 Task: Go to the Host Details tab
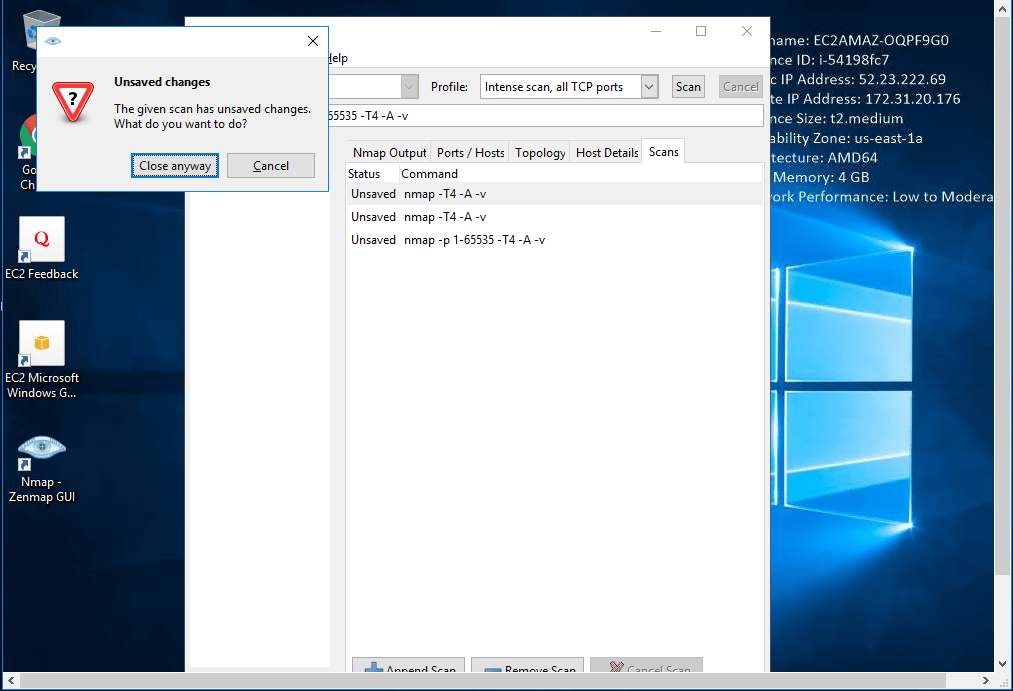[x=607, y=153]
